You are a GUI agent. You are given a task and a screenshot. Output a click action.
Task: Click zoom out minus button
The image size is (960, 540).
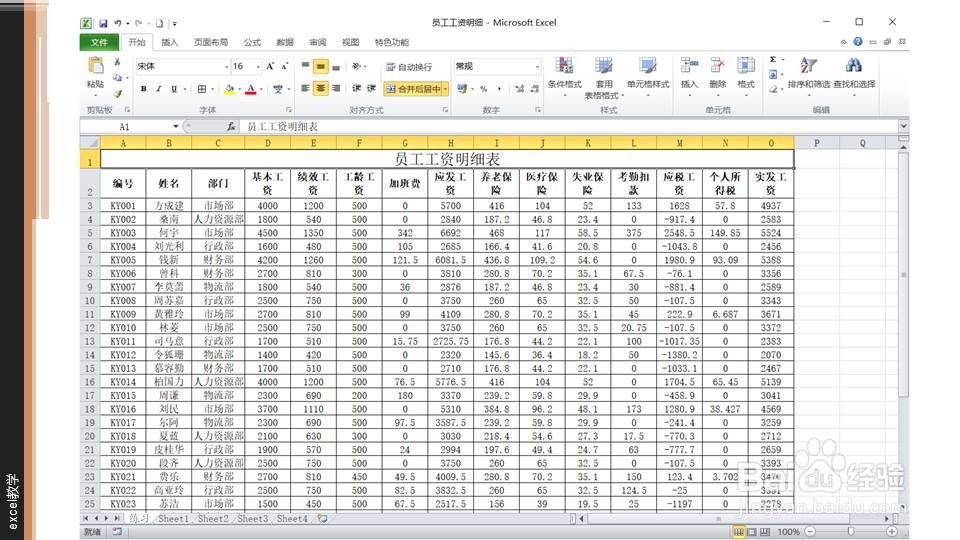pos(810,531)
